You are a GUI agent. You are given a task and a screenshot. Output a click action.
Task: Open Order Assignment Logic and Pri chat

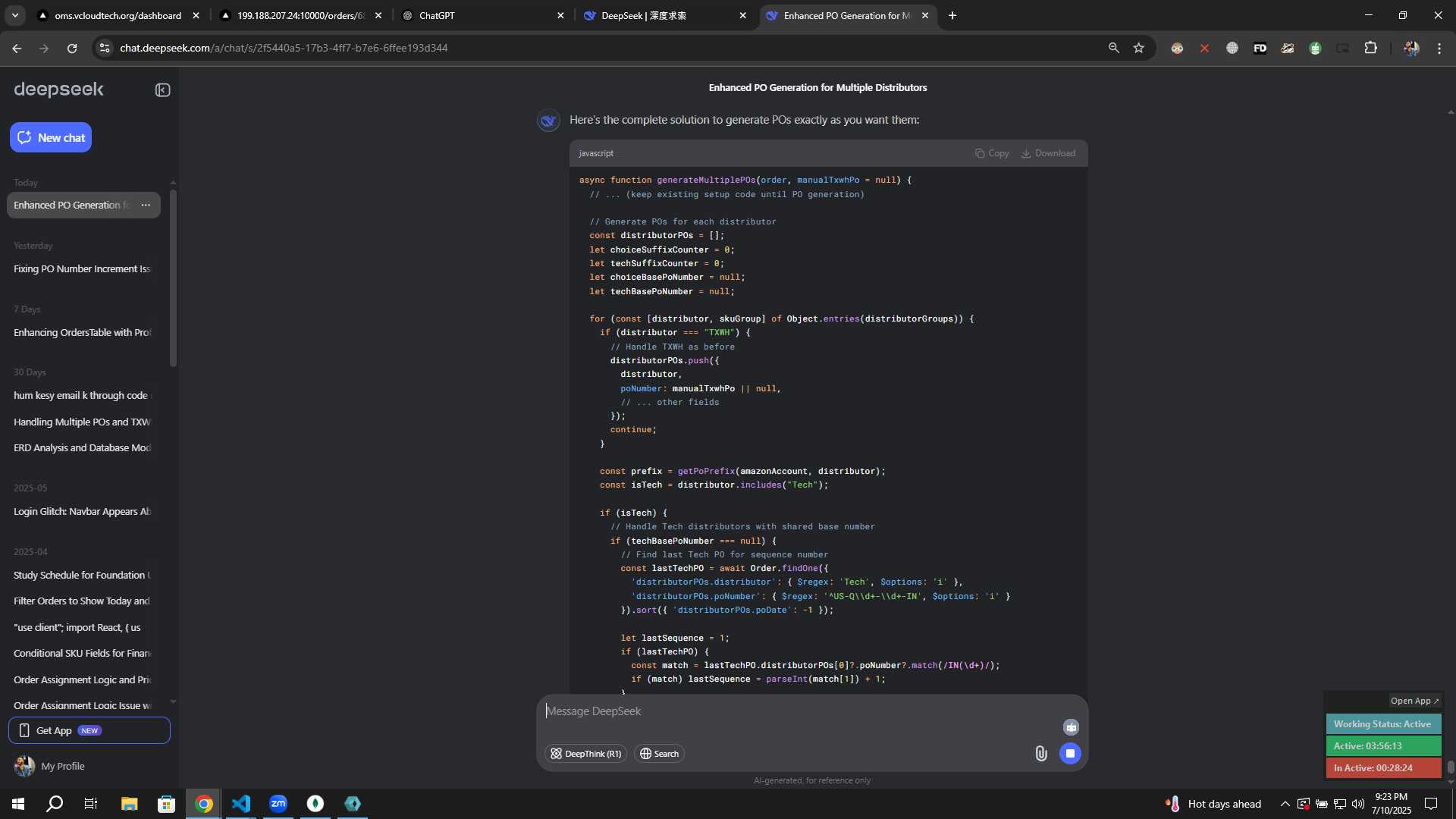point(82,679)
